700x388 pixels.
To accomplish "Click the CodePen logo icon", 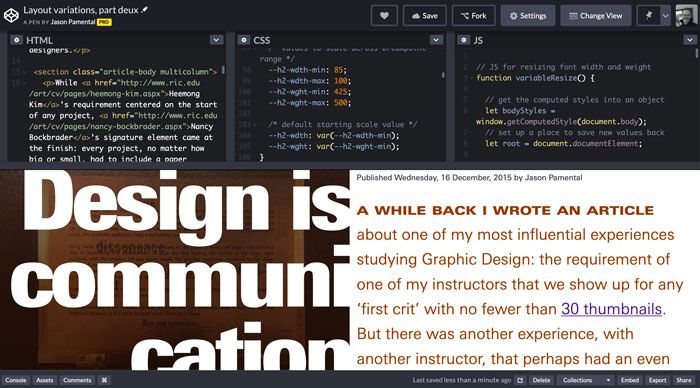I will tap(11, 15).
